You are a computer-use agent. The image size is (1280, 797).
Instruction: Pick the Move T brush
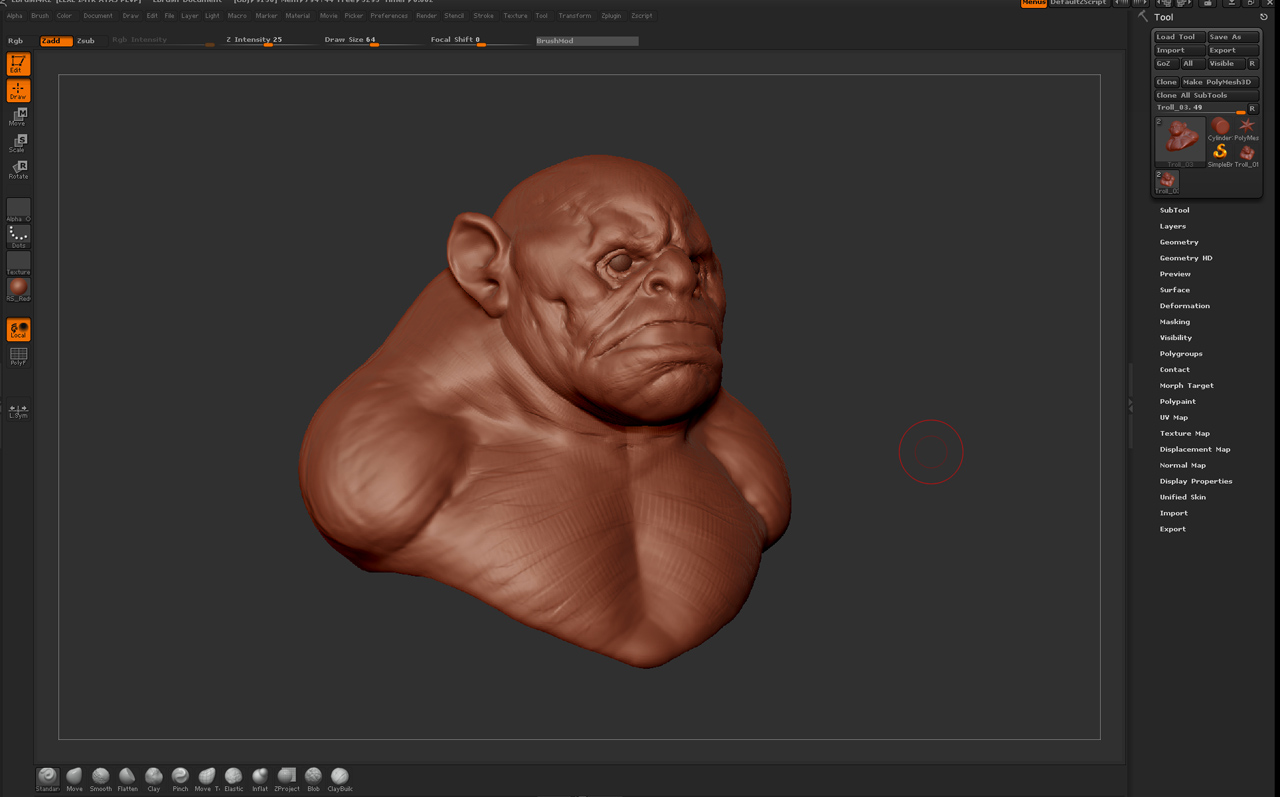point(207,778)
